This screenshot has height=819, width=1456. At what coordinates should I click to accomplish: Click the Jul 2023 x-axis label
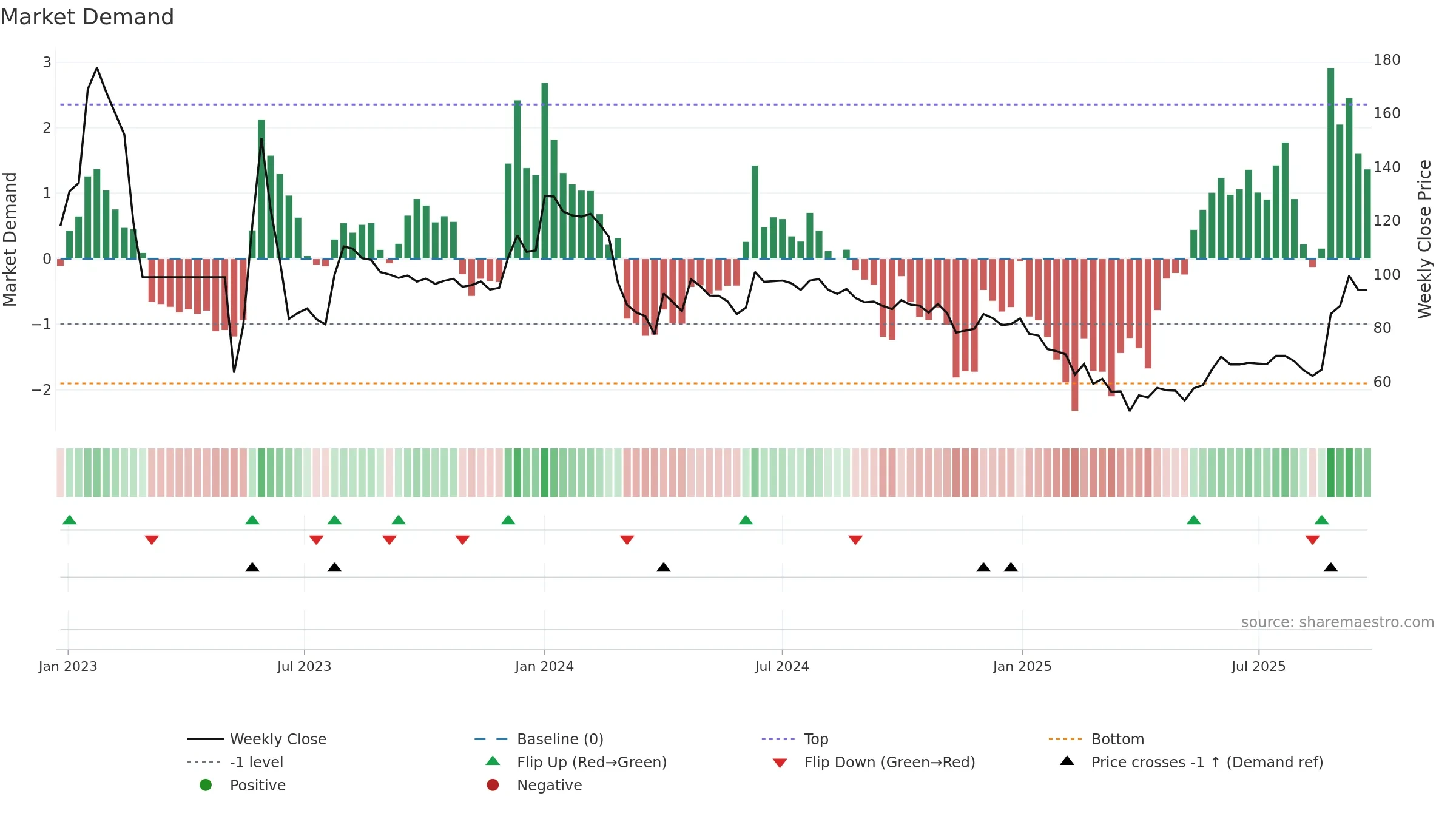coord(305,666)
